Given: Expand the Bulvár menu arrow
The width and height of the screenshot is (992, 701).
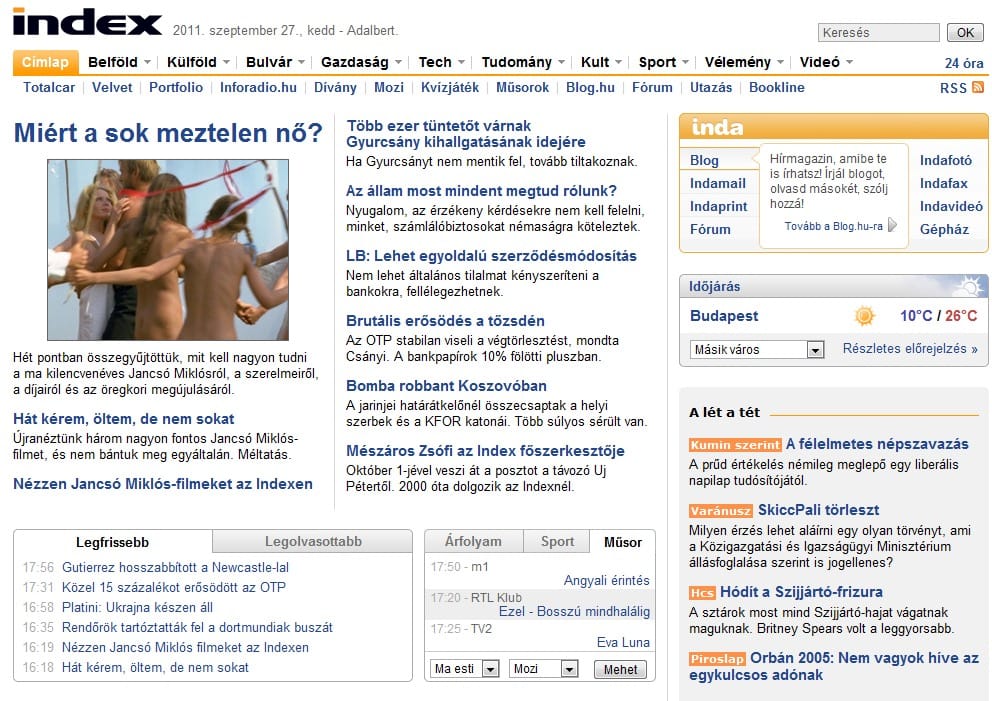Looking at the screenshot, I should pos(301,62).
